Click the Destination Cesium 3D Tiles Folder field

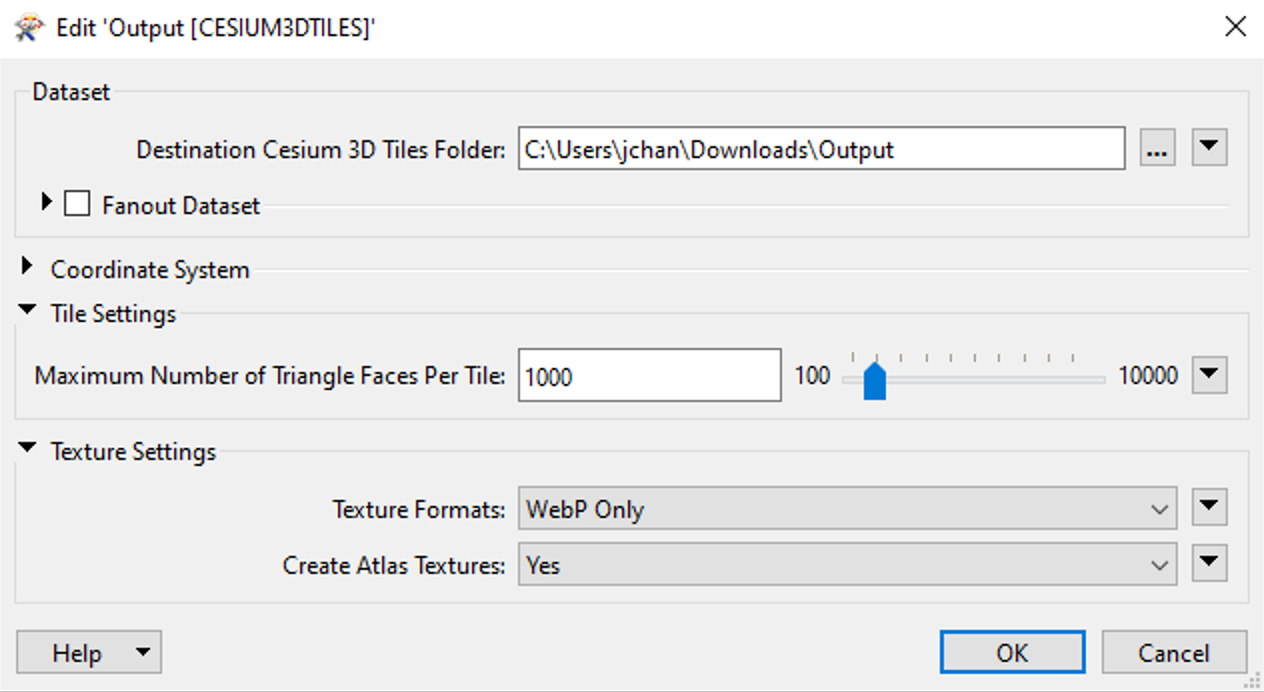click(822, 149)
